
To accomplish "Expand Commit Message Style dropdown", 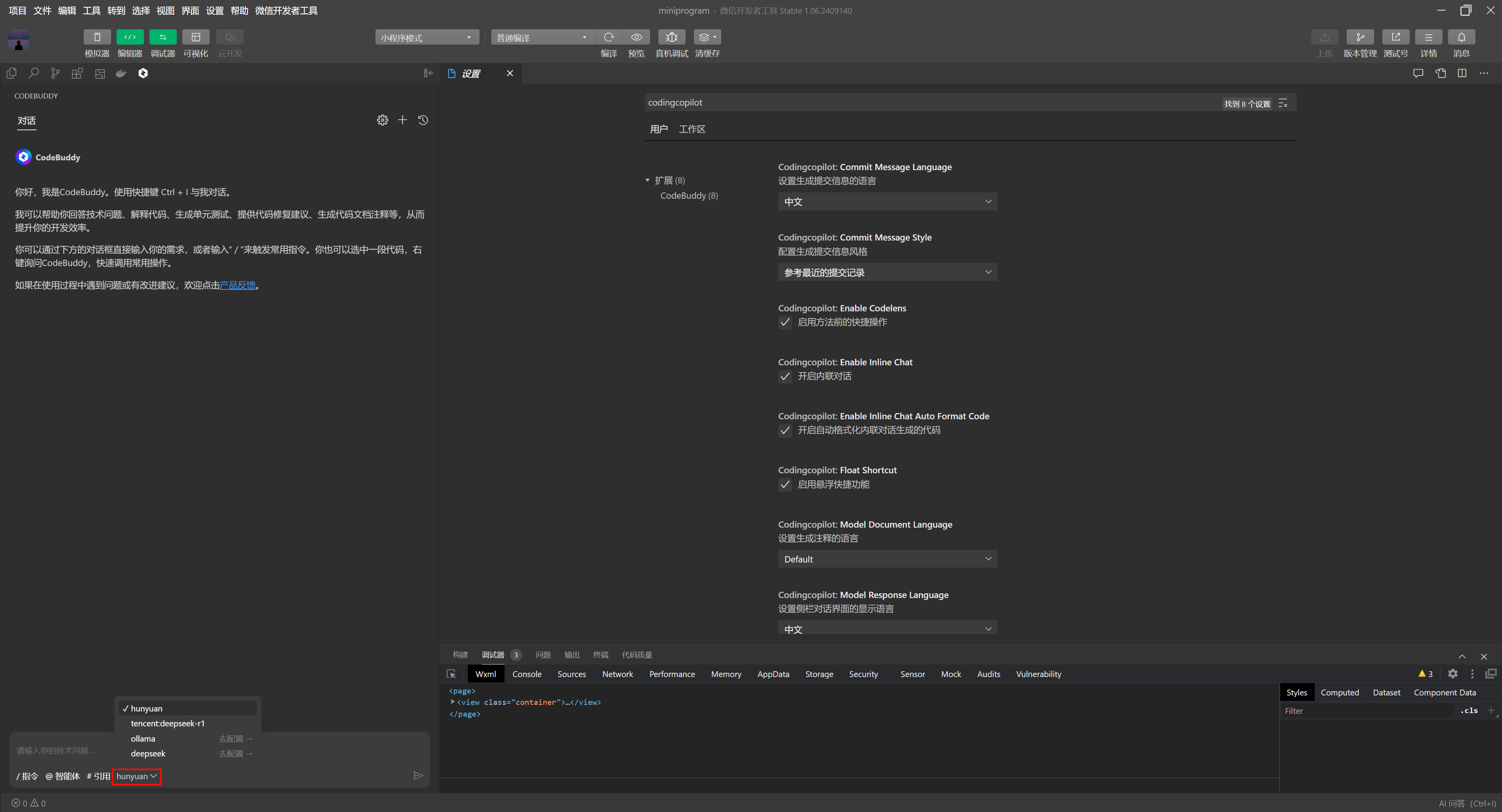I will (887, 272).
